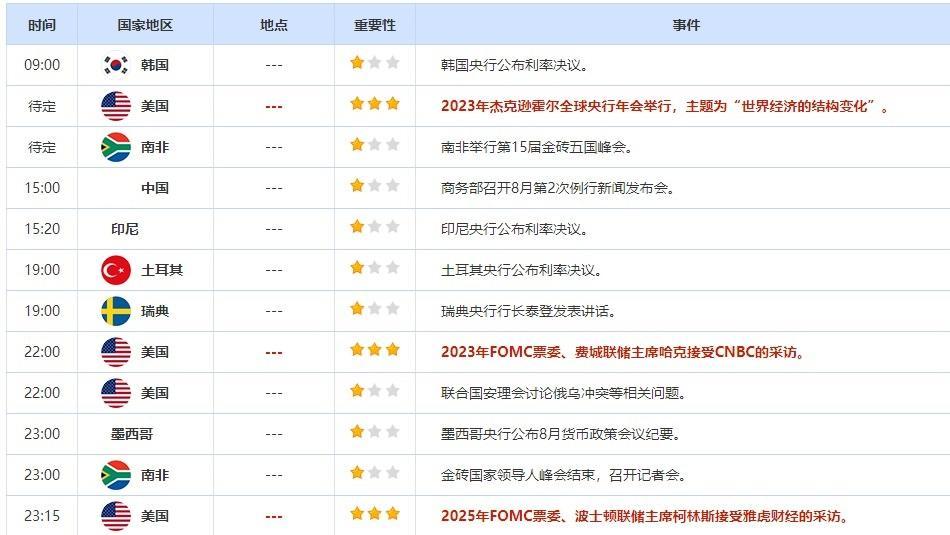Click star rating in 土耳其 row

[374, 269]
